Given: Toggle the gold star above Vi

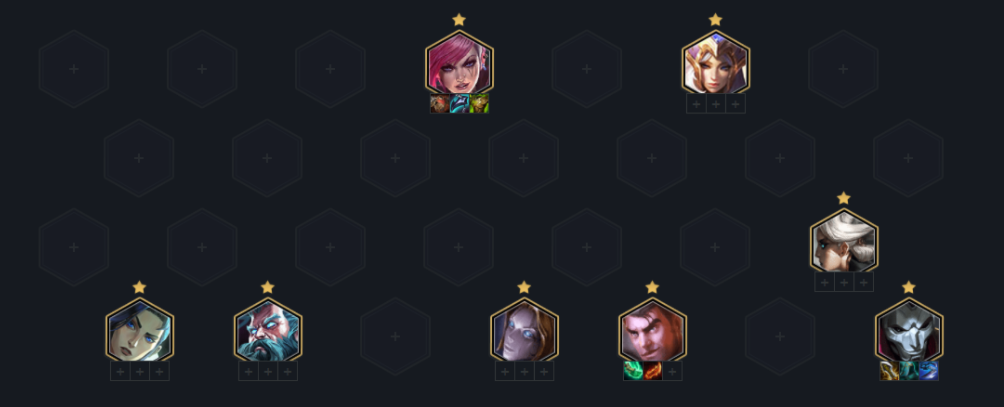Looking at the screenshot, I should click(459, 20).
